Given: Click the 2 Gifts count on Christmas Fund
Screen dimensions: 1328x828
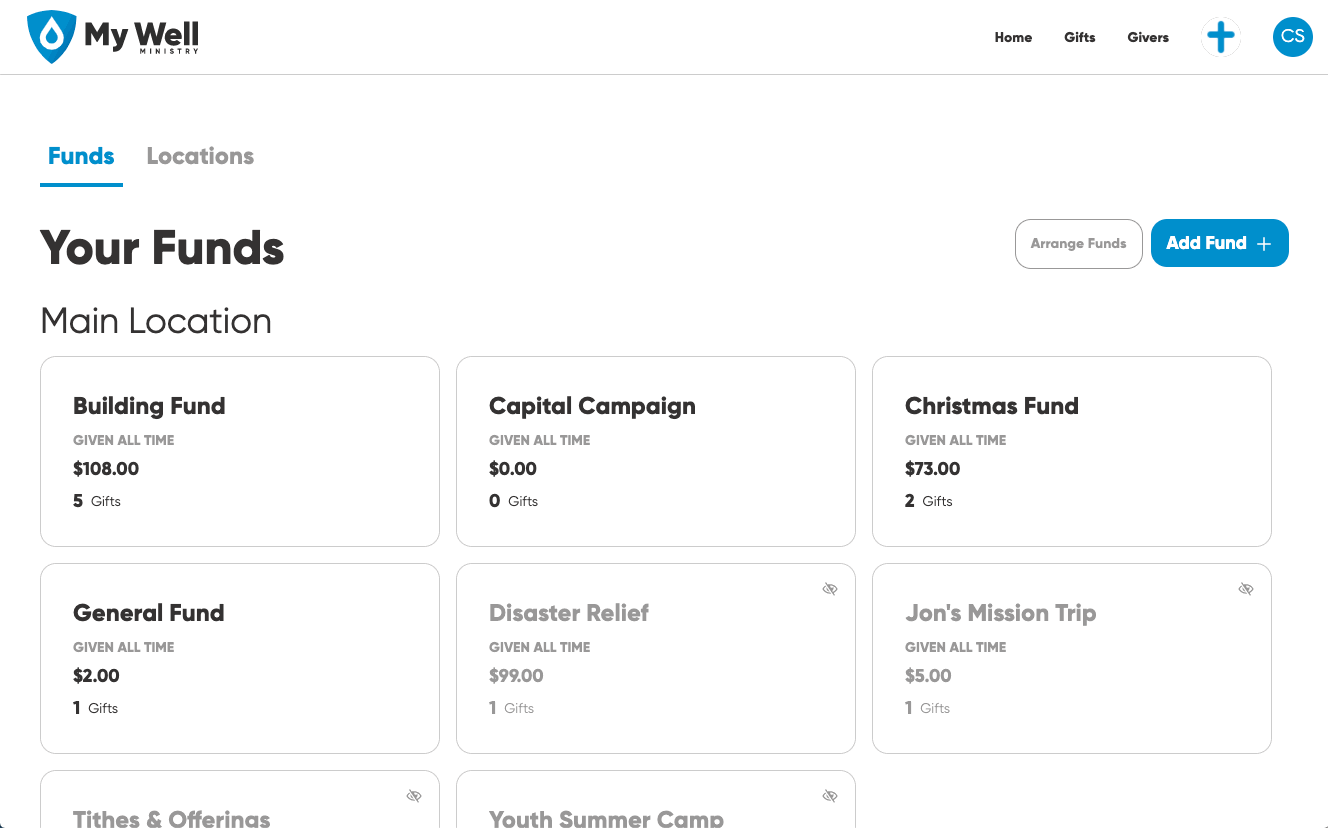Looking at the screenshot, I should (x=929, y=501).
